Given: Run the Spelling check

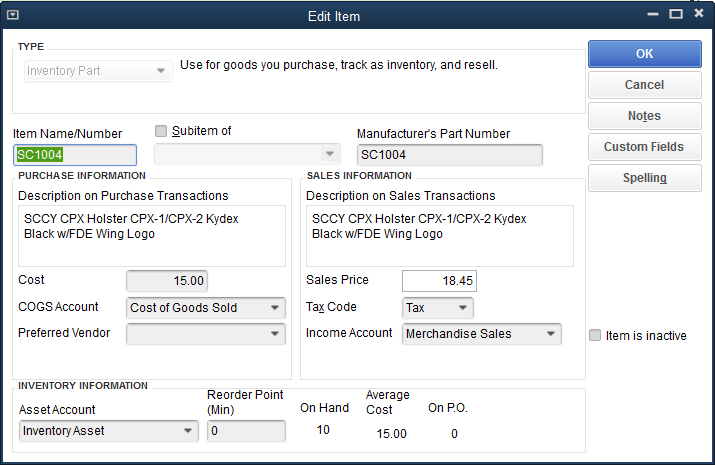Looking at the screenshot, I should [644, 178].
